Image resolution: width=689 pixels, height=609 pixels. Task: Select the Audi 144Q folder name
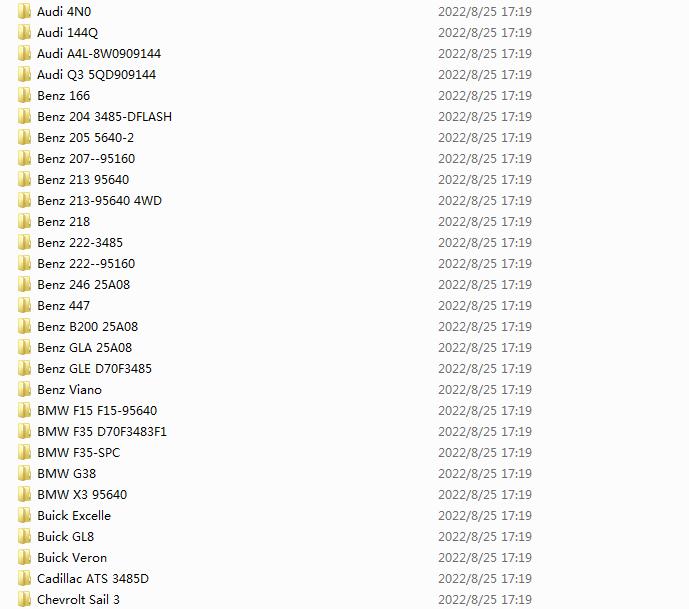click(x=67, y=33)
